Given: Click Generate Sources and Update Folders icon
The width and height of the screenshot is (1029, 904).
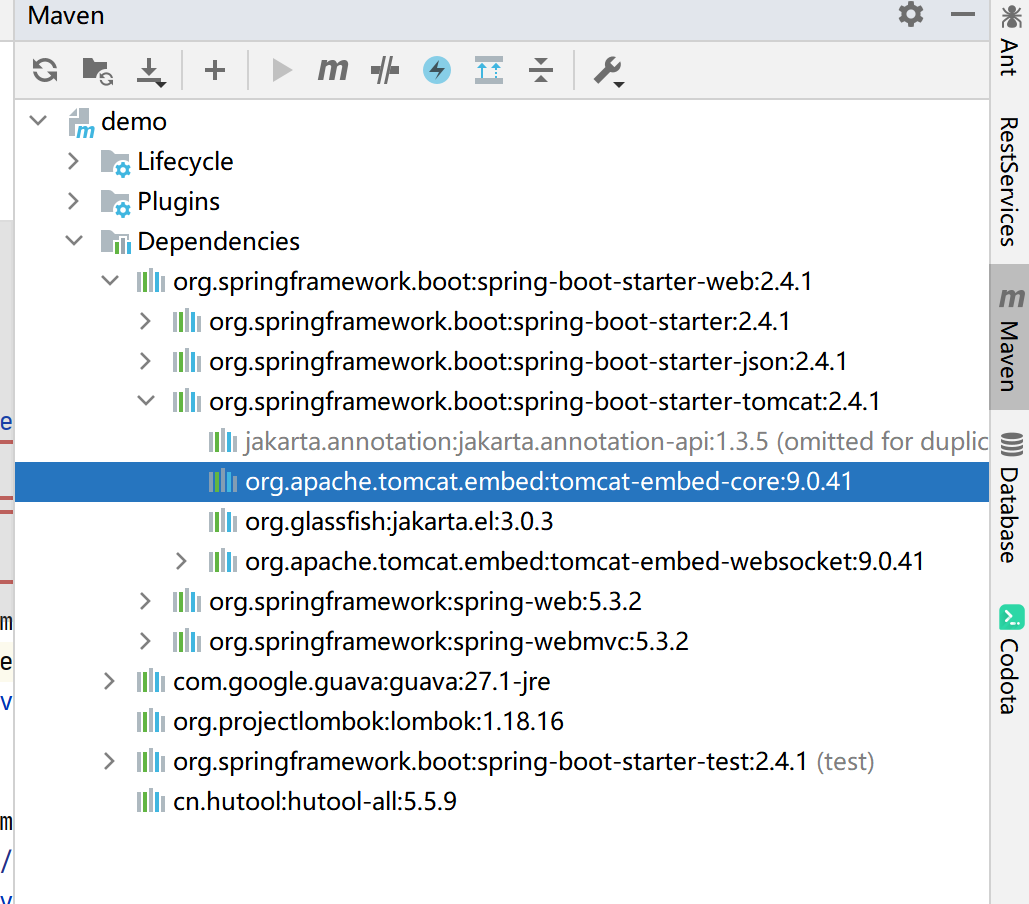Looking at the screenshot, I should click(97, 71).
